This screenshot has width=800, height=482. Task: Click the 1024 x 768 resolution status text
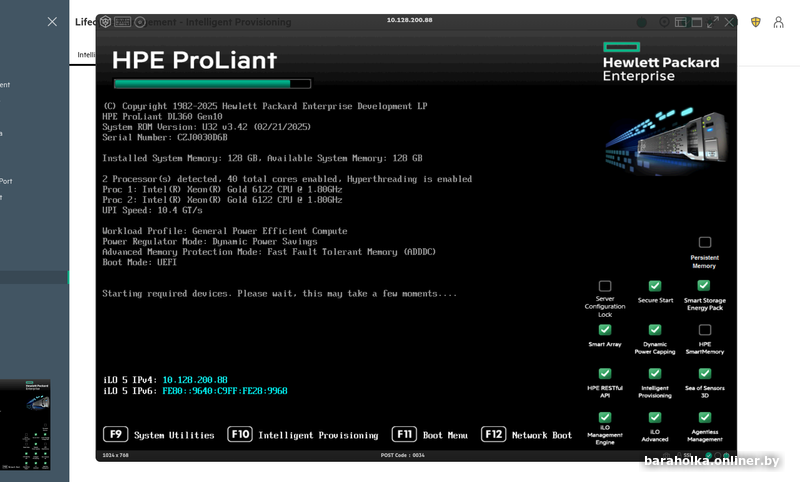pos(115,455)
